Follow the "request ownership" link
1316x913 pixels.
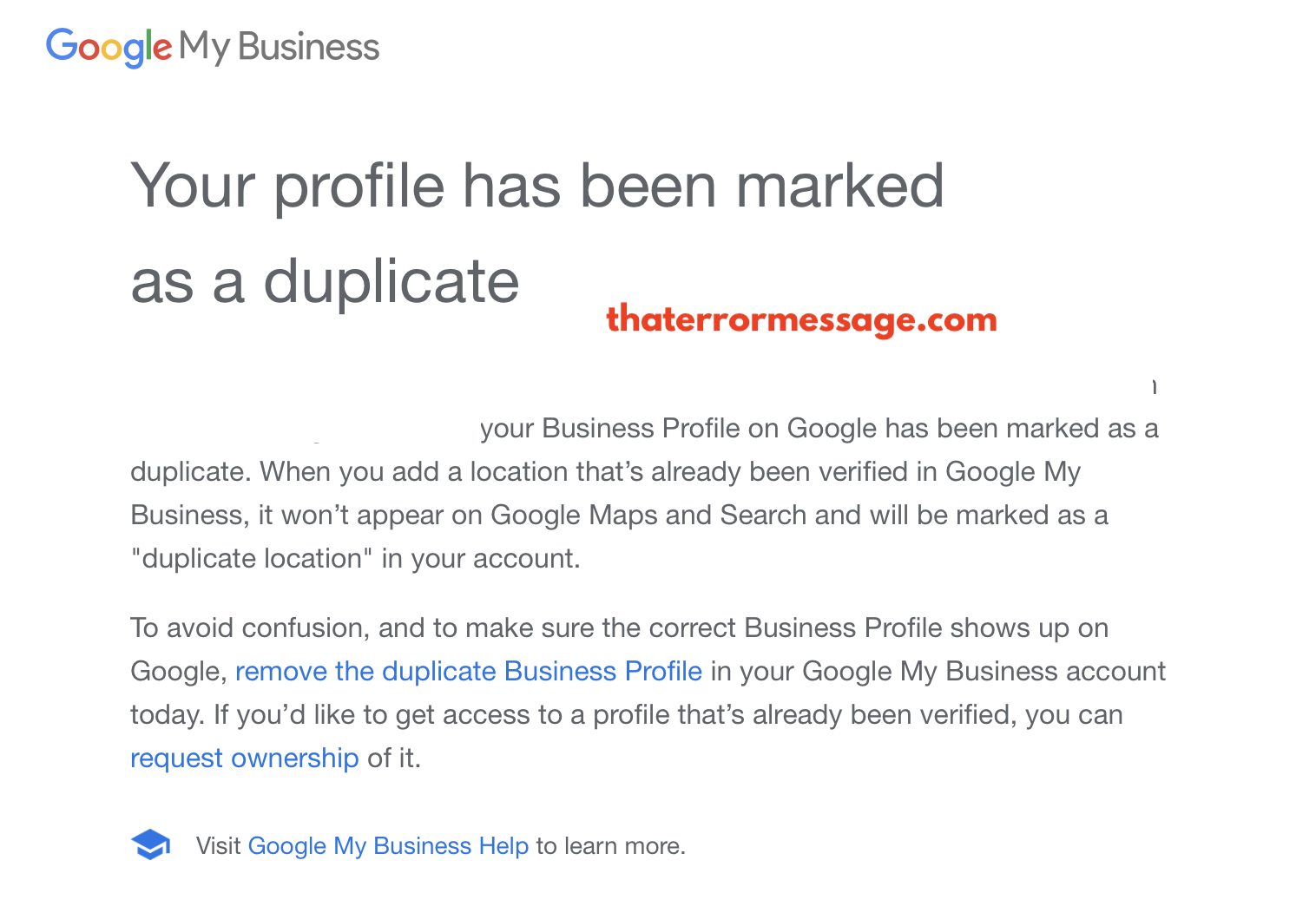point(245,758)
